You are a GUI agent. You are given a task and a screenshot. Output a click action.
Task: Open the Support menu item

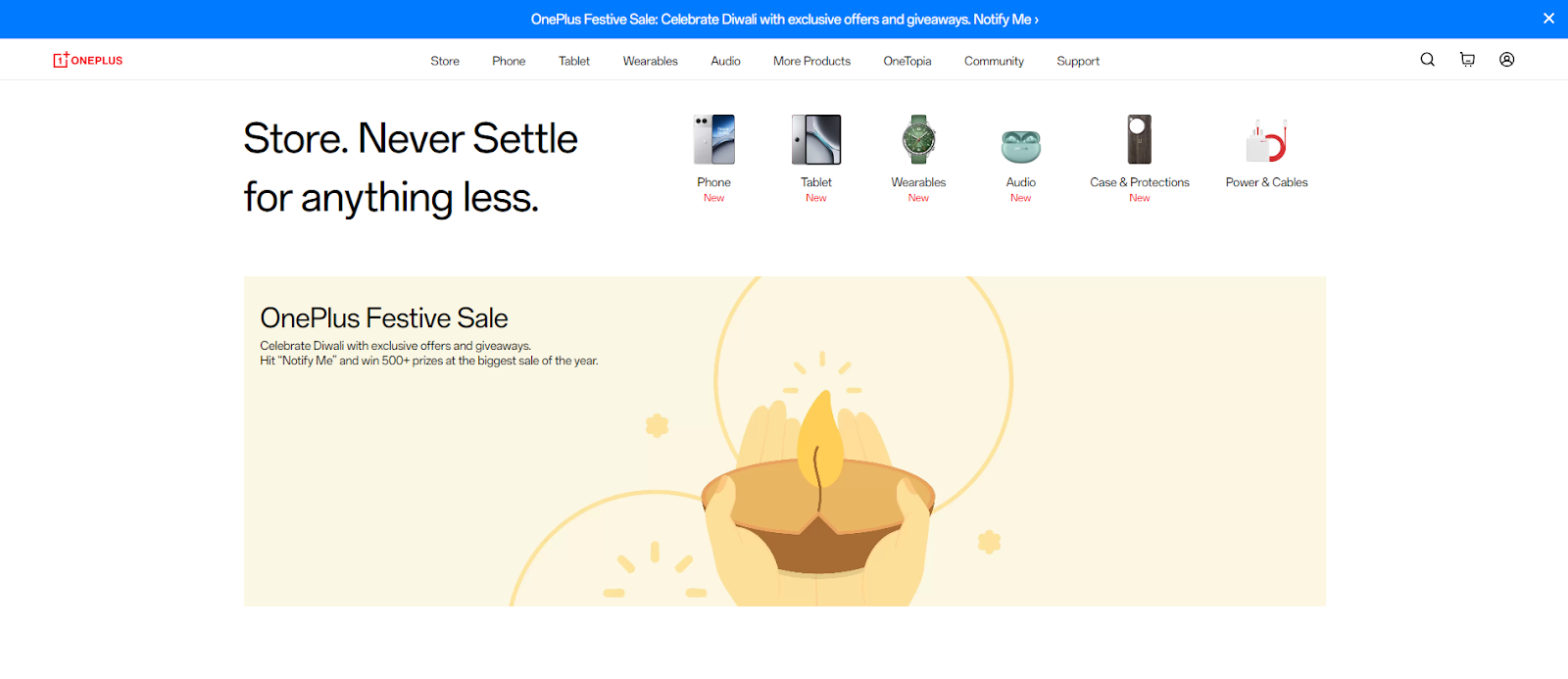[1078, 61]
